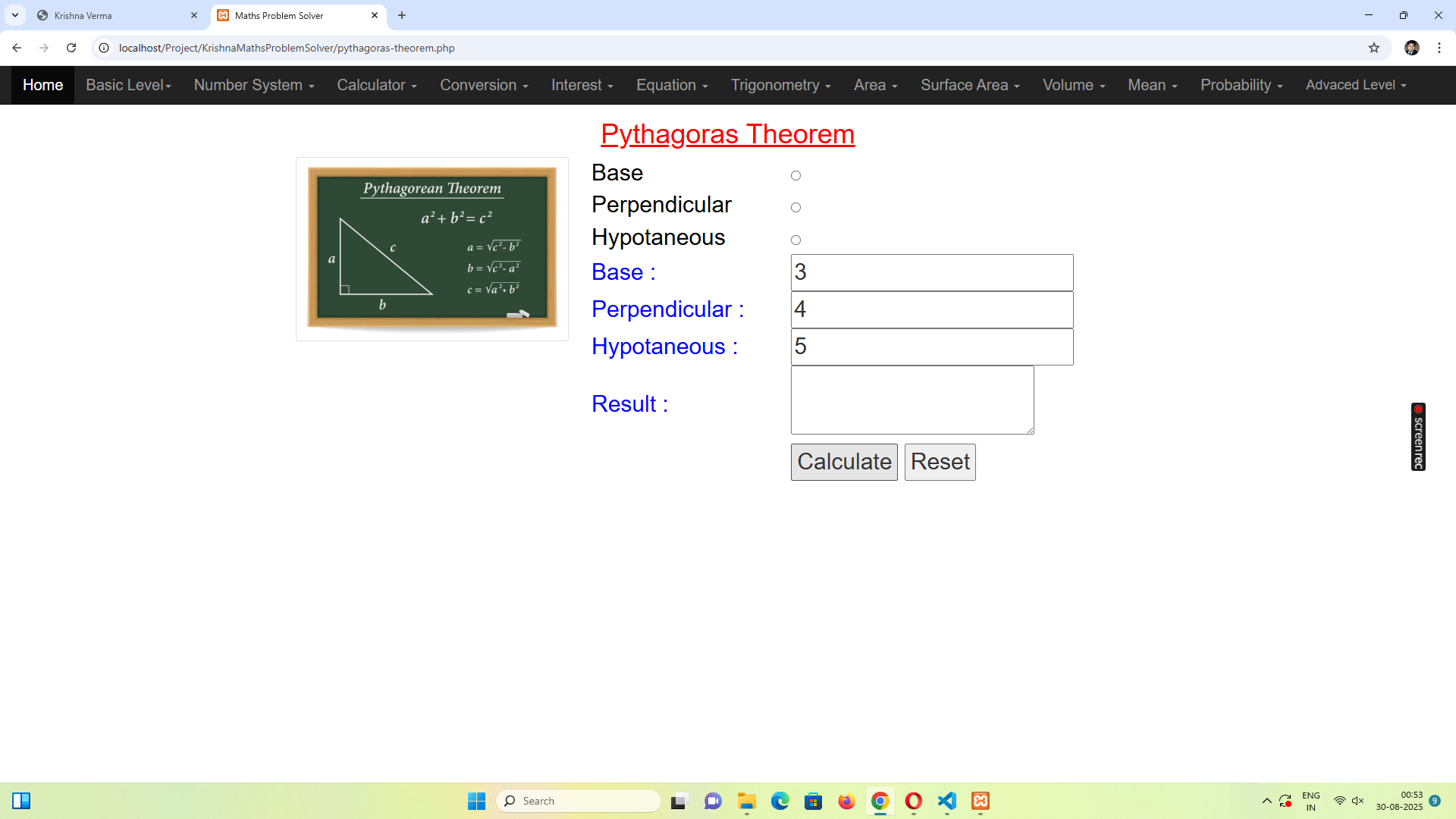The image size is (1456, 819).
Task: Show hidden system tray icons
Action: click(x=1266, y=801)
